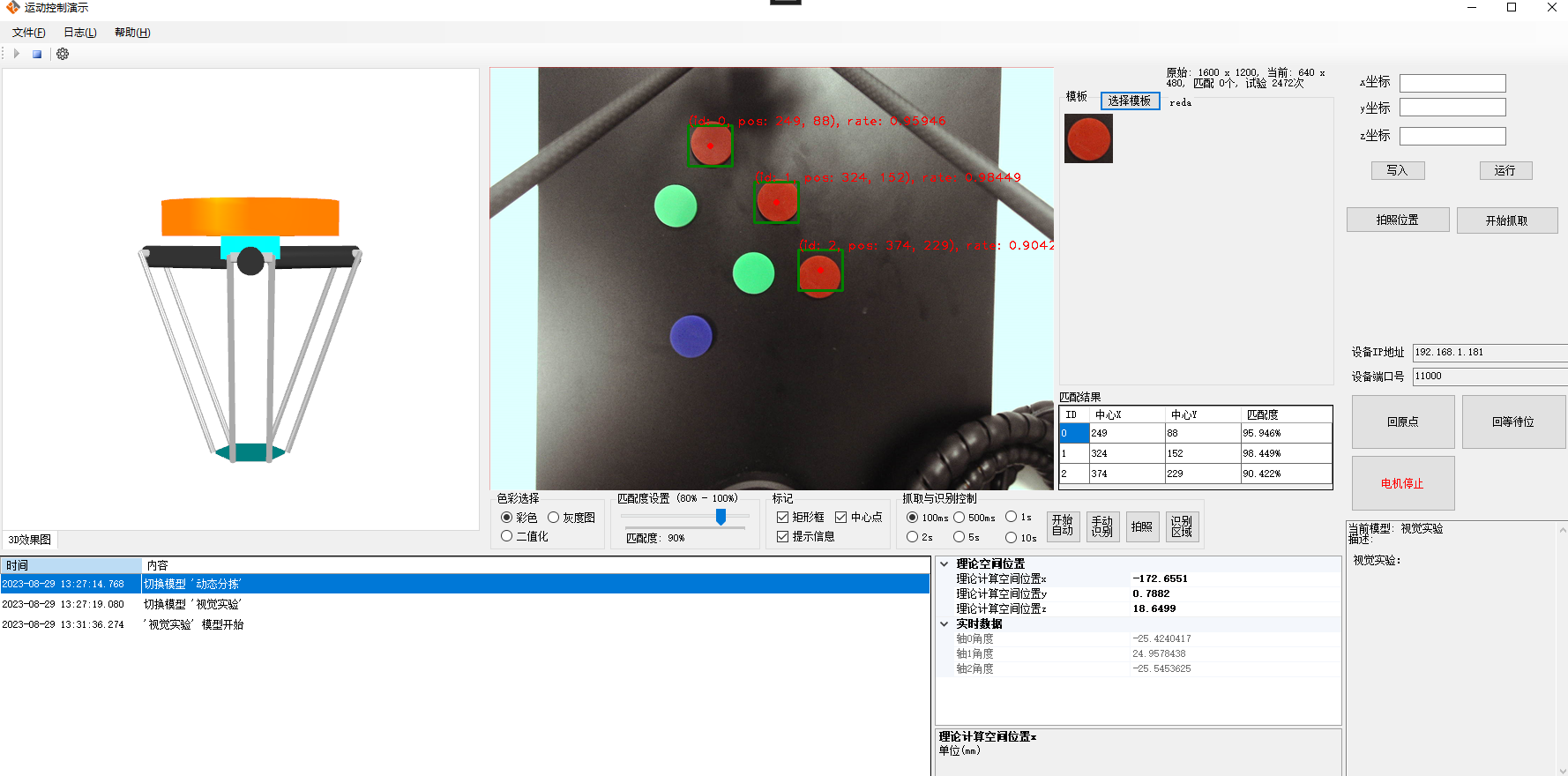
Task: Select the log row at 13:27:14.768
Action: click(466, 584)
